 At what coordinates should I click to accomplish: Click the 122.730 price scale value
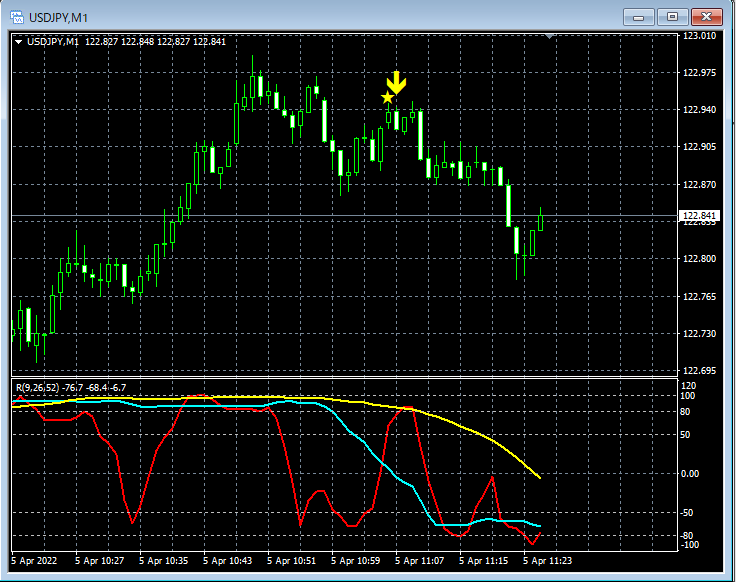click(699, 333)
